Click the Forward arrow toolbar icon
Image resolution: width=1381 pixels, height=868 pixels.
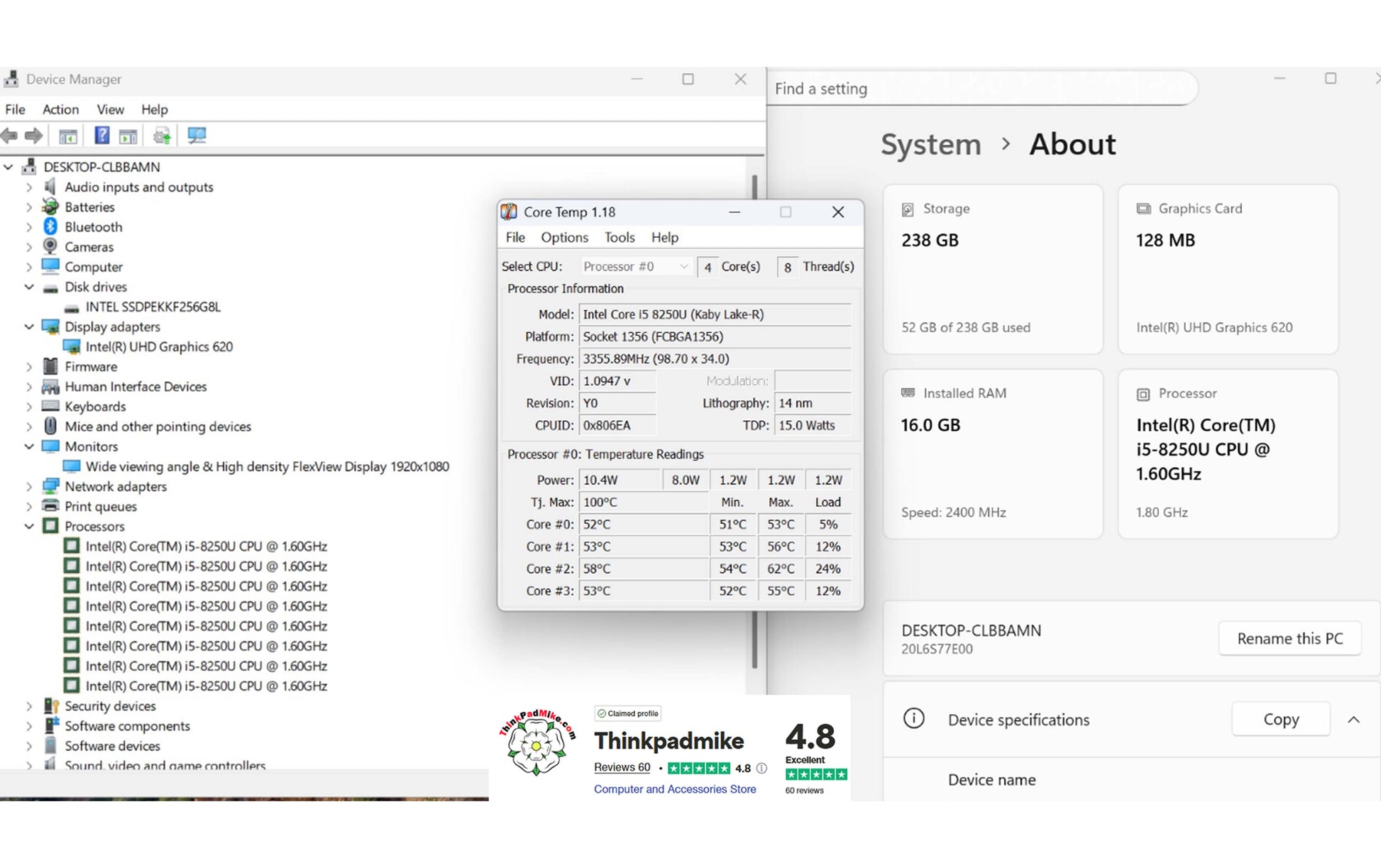(33, 136)
